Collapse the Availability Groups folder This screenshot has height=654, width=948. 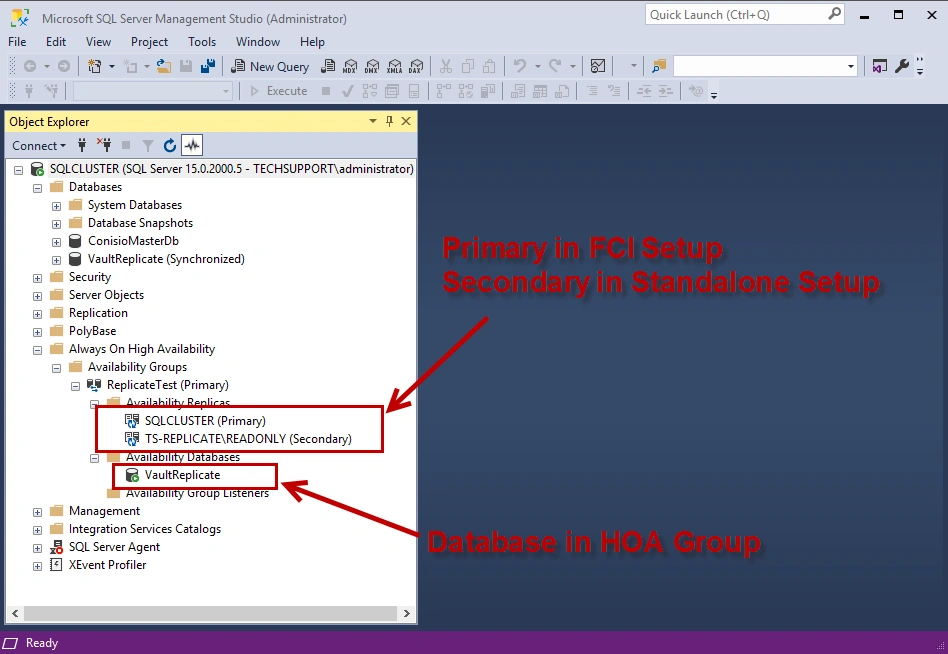[x=56, y=368]
